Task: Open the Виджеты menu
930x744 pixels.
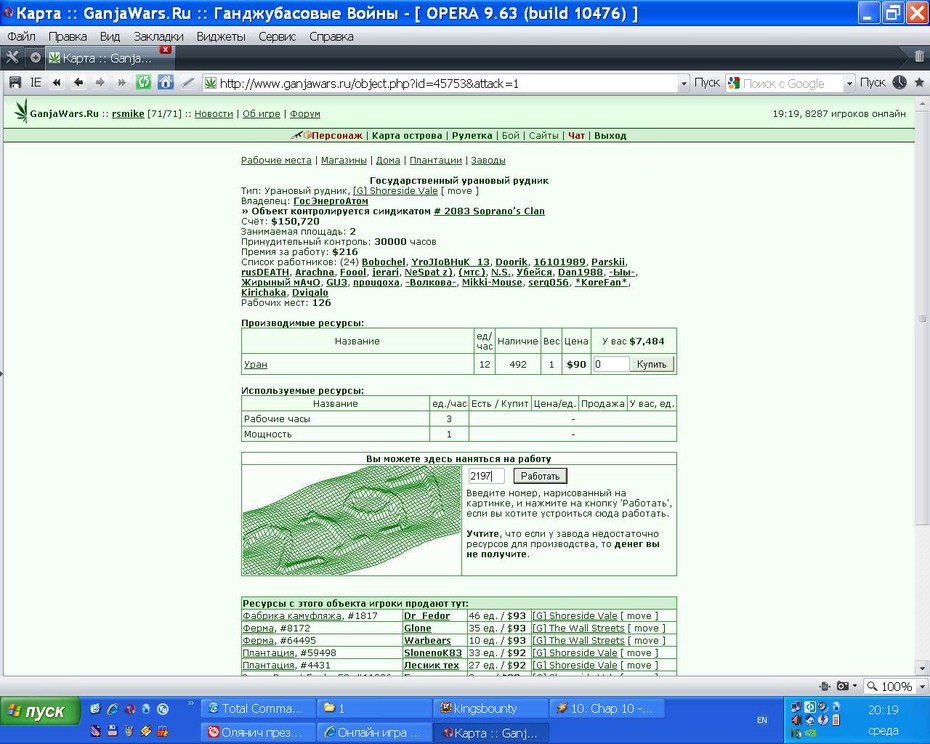Action: [x=221, y=36]
